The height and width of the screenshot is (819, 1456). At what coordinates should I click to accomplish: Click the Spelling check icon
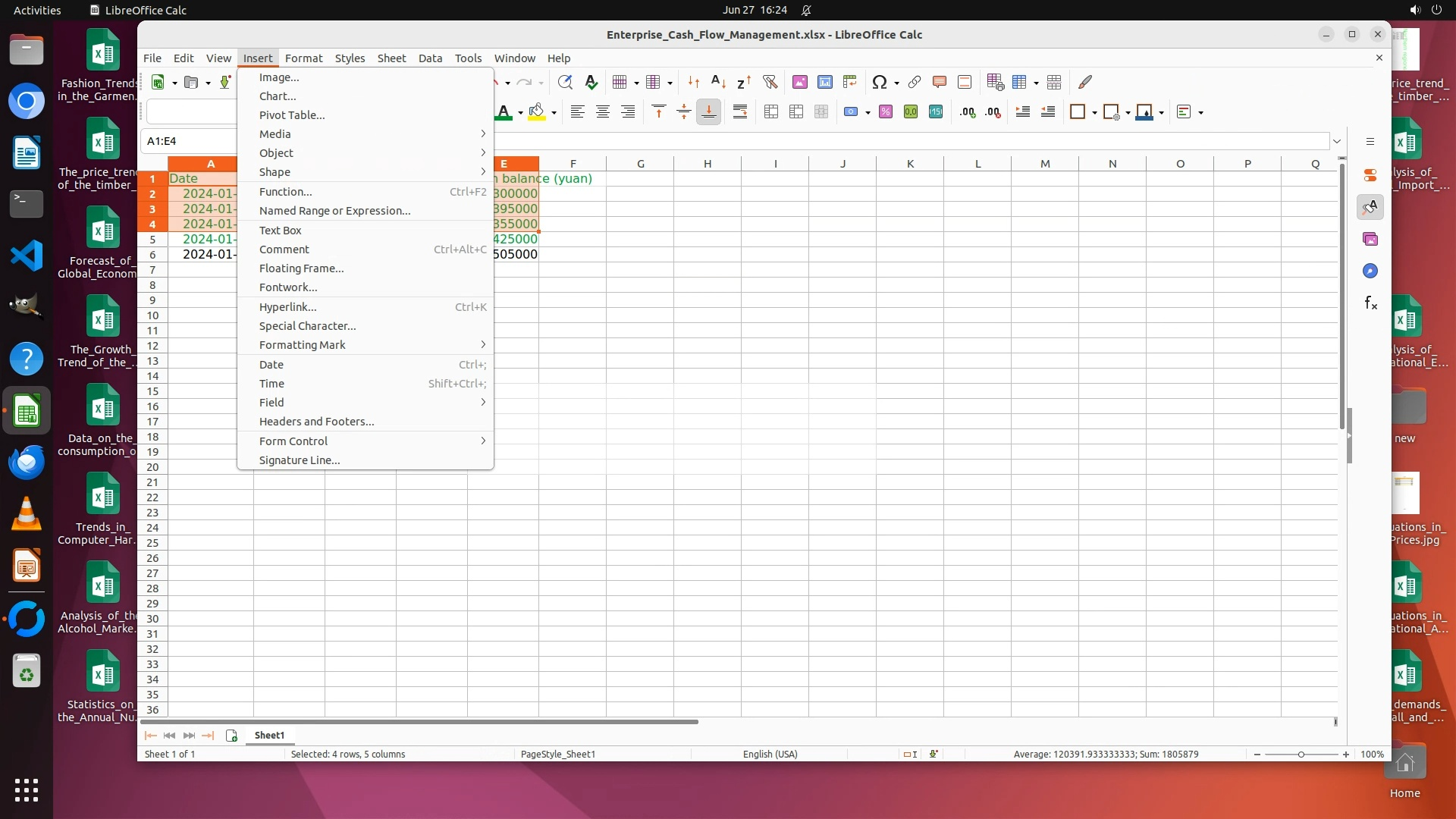591,82
